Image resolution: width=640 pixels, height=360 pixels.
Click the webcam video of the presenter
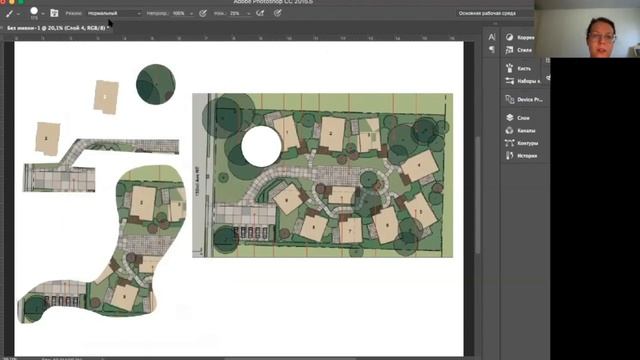(587, 29)
